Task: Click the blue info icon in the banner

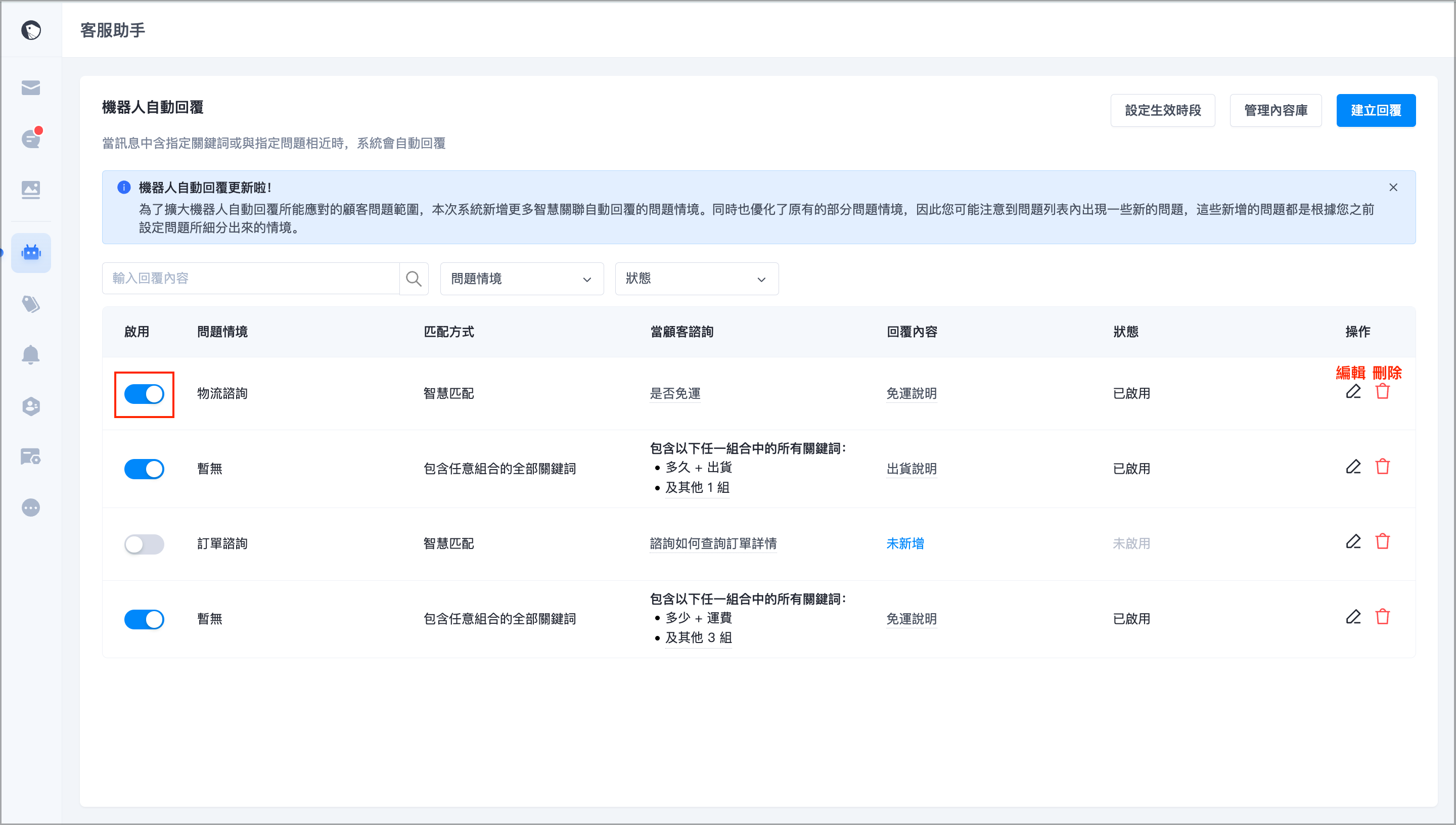Action: point(123,188)
